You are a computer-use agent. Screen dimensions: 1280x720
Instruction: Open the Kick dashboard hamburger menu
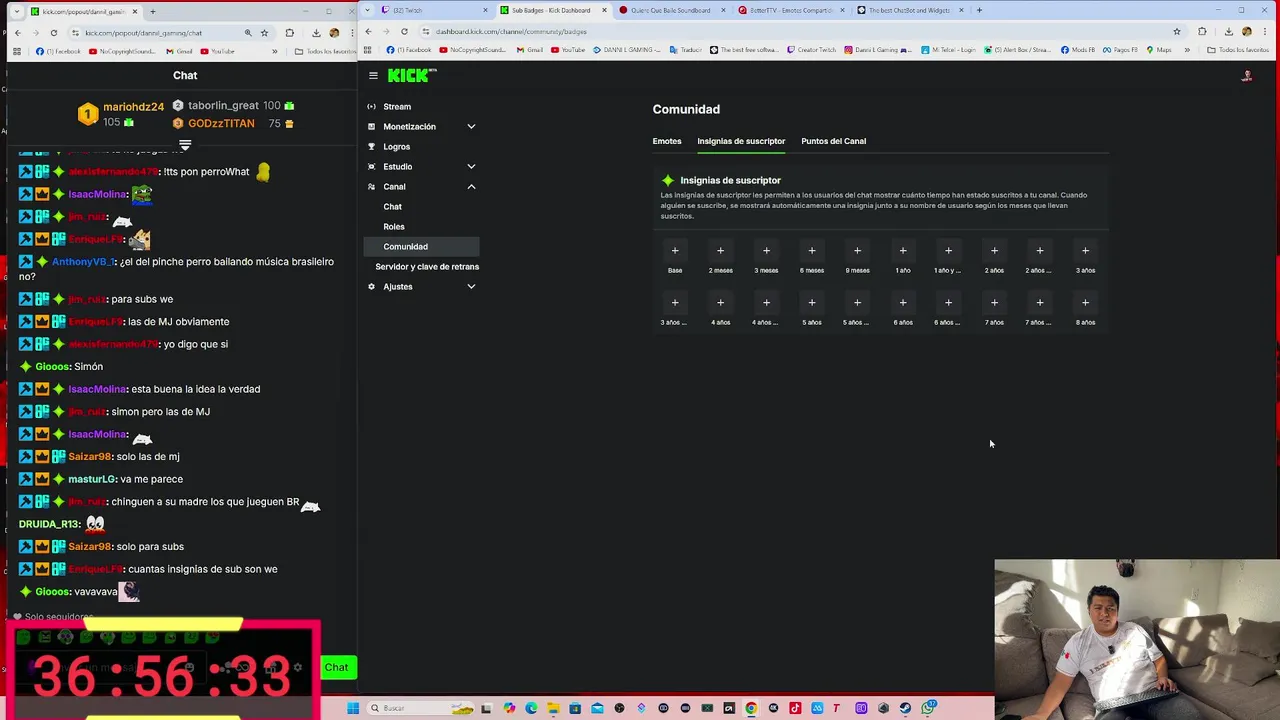pos(373,75)
